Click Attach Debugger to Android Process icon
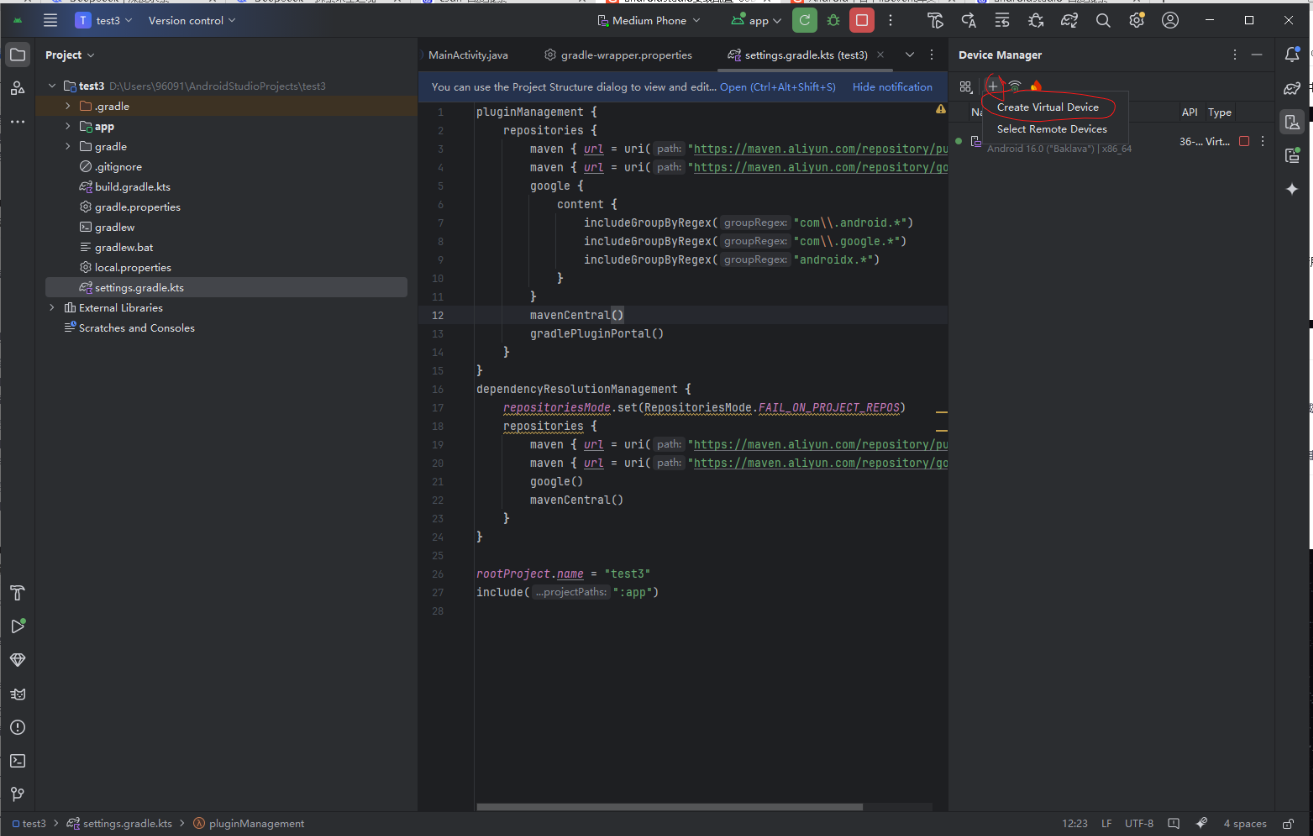Image resolution: width=1313 pixels, height=836 pixels. 1035,20
